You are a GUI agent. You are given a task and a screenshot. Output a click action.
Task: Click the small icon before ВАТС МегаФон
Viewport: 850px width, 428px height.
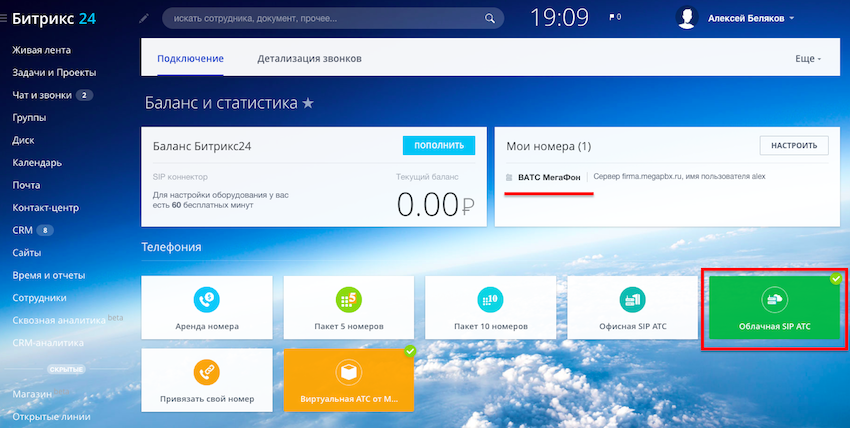point(509,177)
